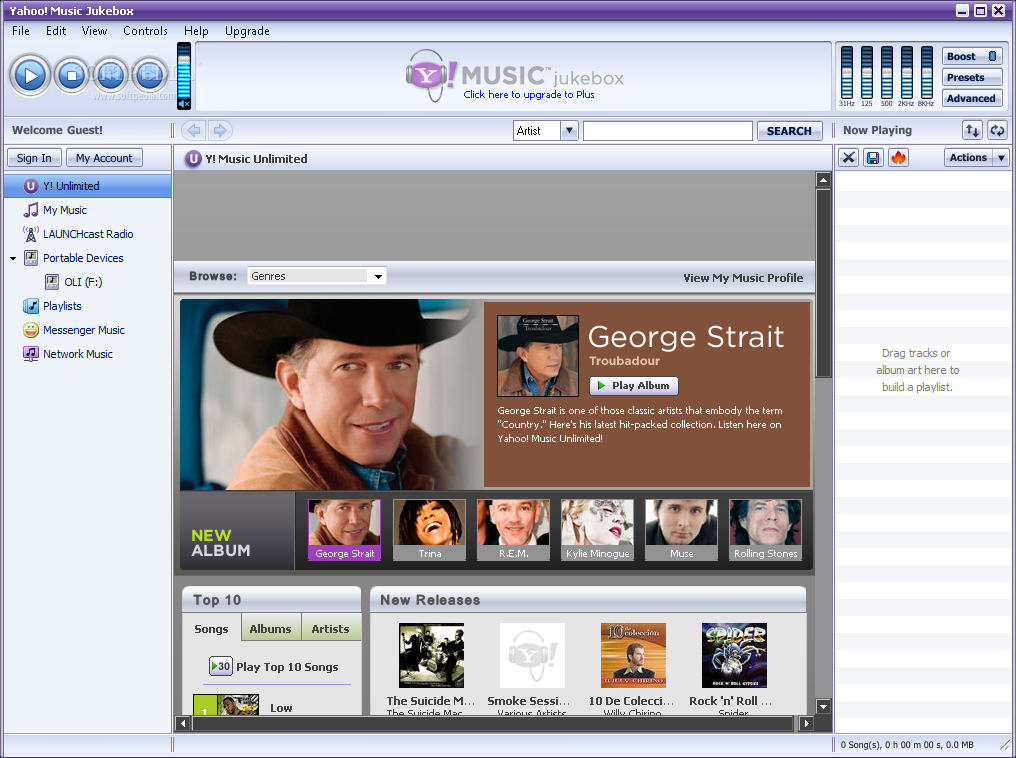The width and height of the screenshot is (1016, 758).
Task: Open the Upgrade menu
Action: [247, 30]
